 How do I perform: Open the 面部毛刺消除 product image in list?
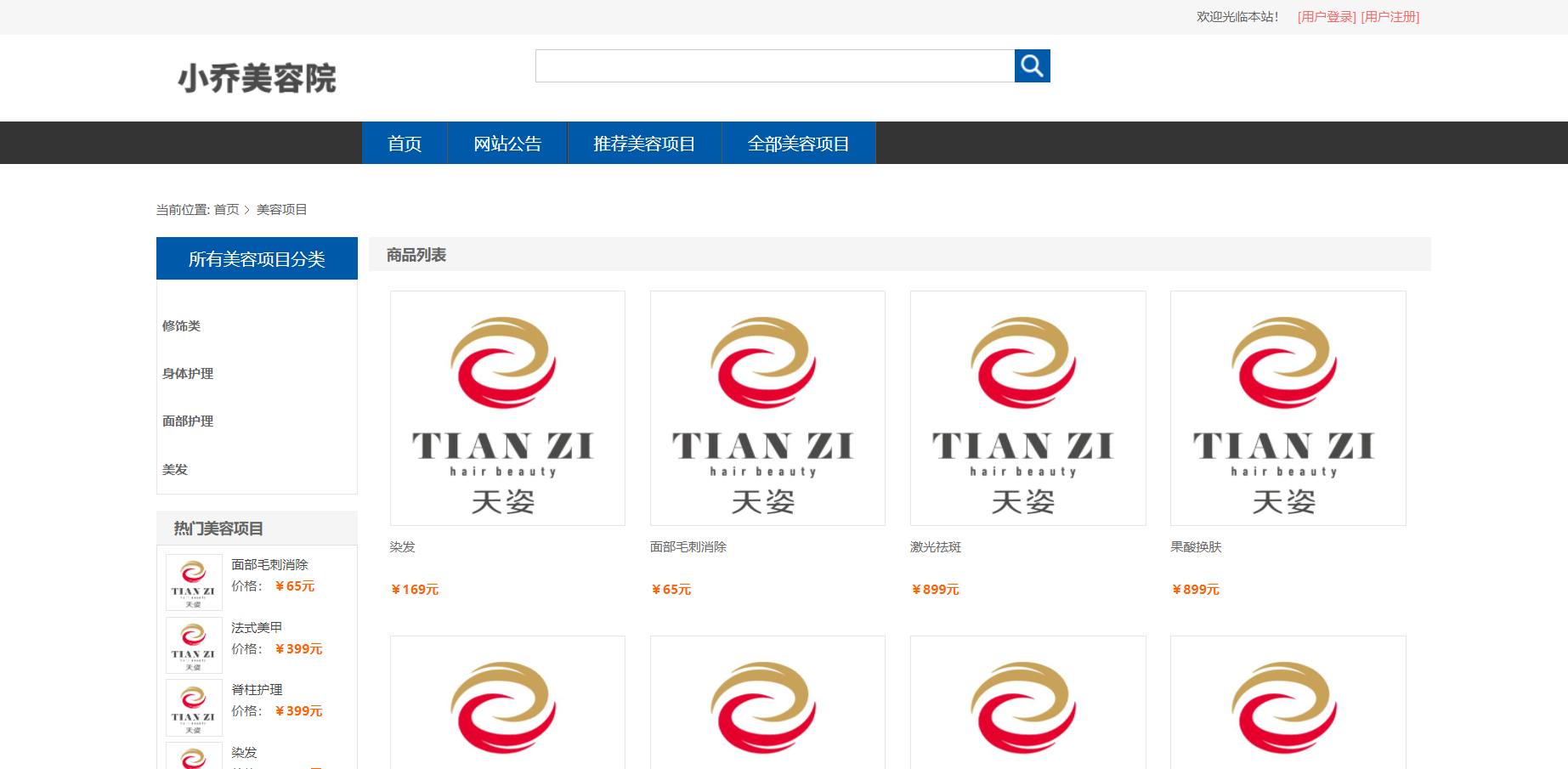[x=767, y=408]
